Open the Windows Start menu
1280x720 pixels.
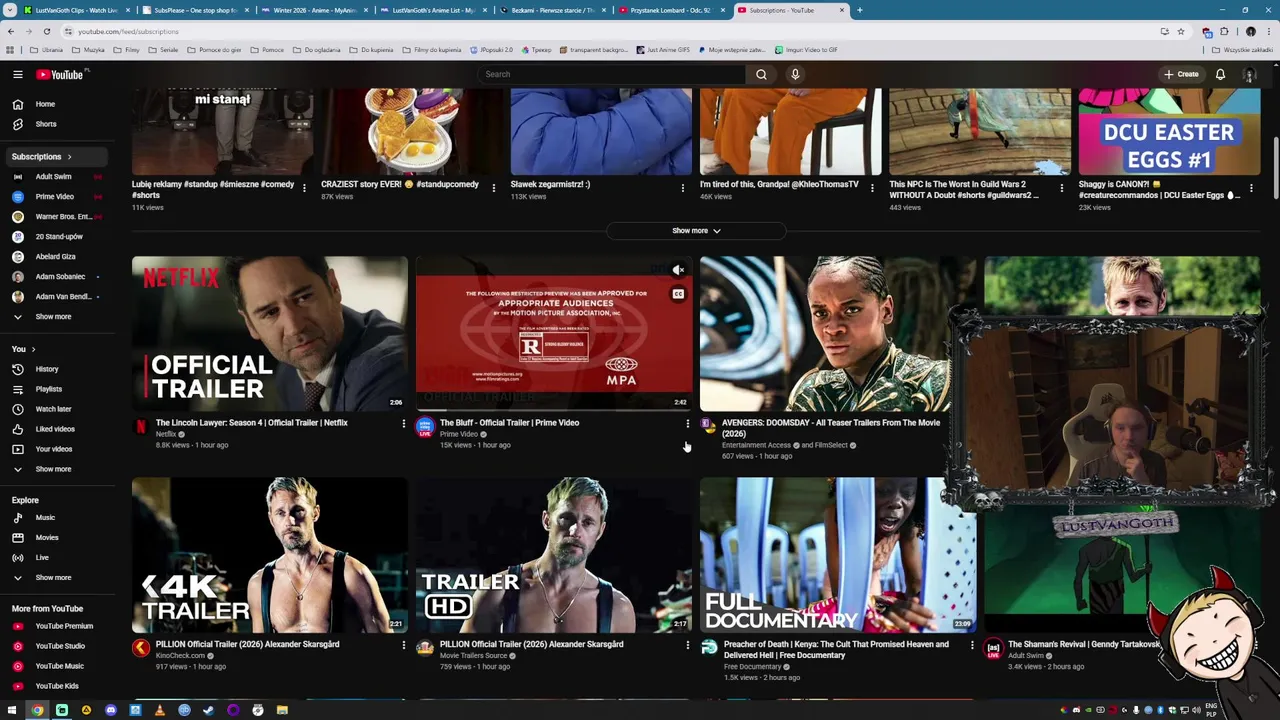click(x=13, y=710)
